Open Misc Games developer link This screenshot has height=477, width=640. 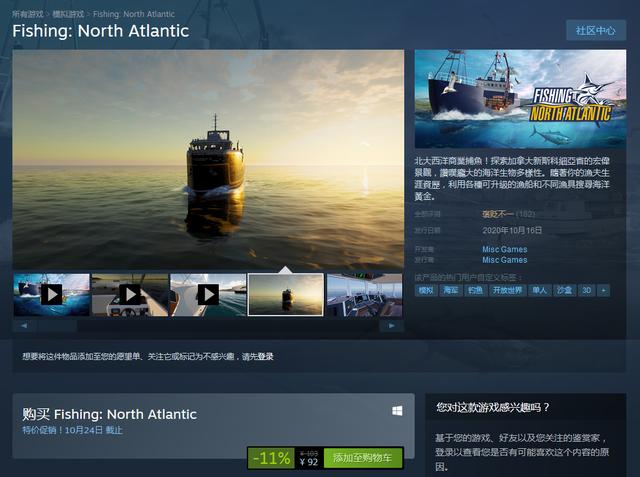(x=504, y=249)
